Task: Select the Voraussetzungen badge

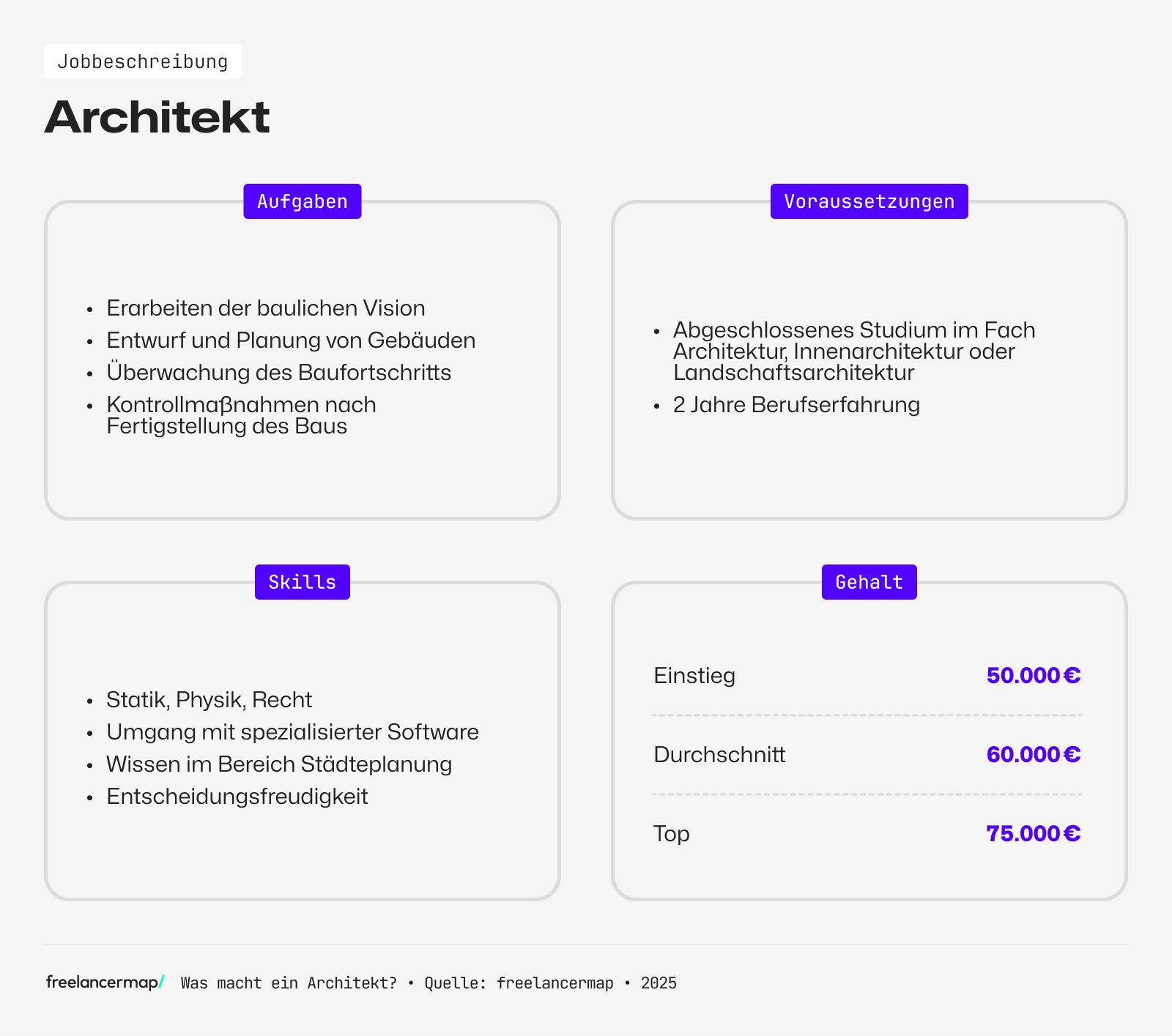Action: (869, 201)
